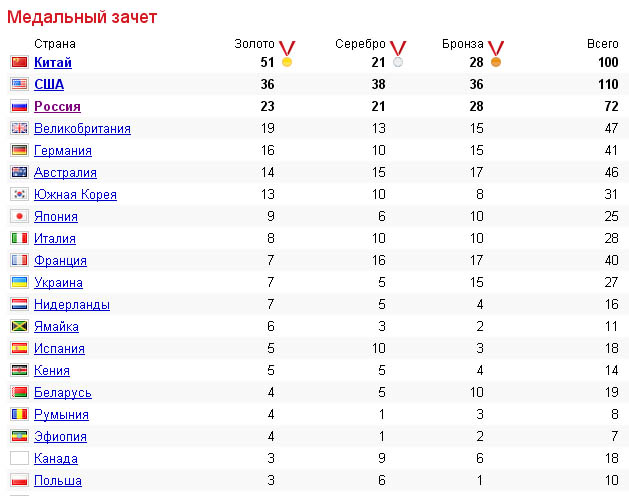Open the Франция country link
The height and width of the screenshot is (496, 629).
[60, 260]
